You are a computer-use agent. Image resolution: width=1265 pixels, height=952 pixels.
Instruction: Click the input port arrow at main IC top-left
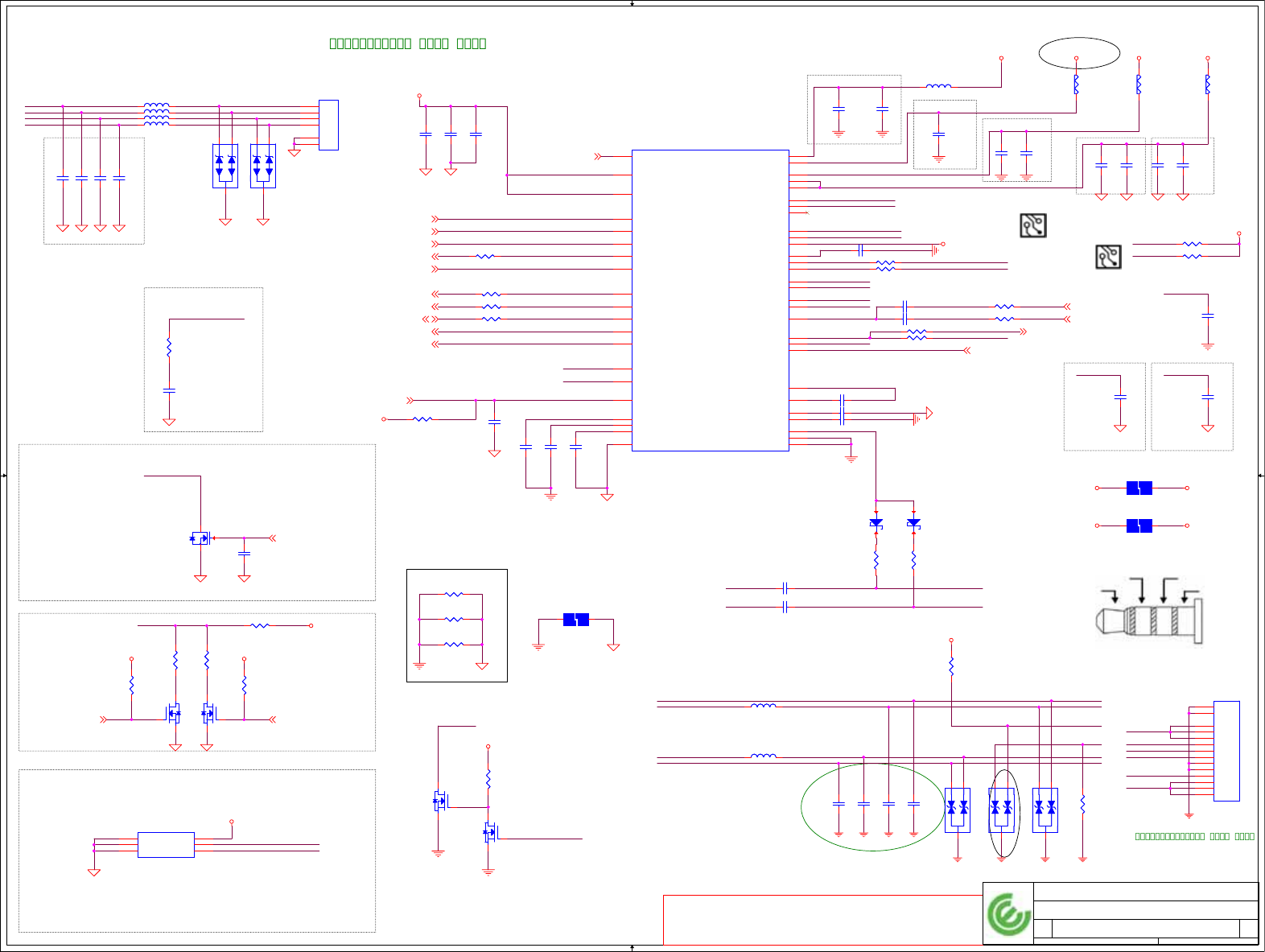pos(598,156)
